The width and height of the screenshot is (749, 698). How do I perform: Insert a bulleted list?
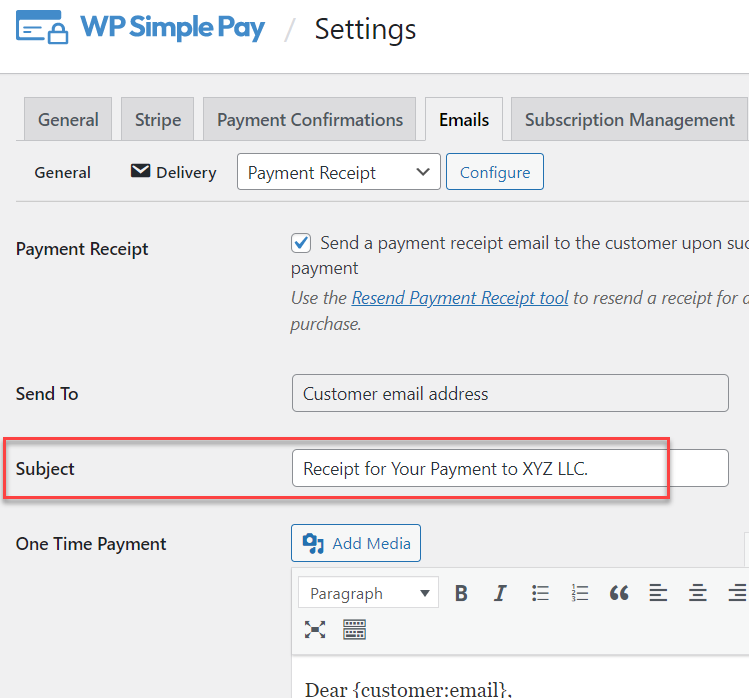tap(540, 593)
